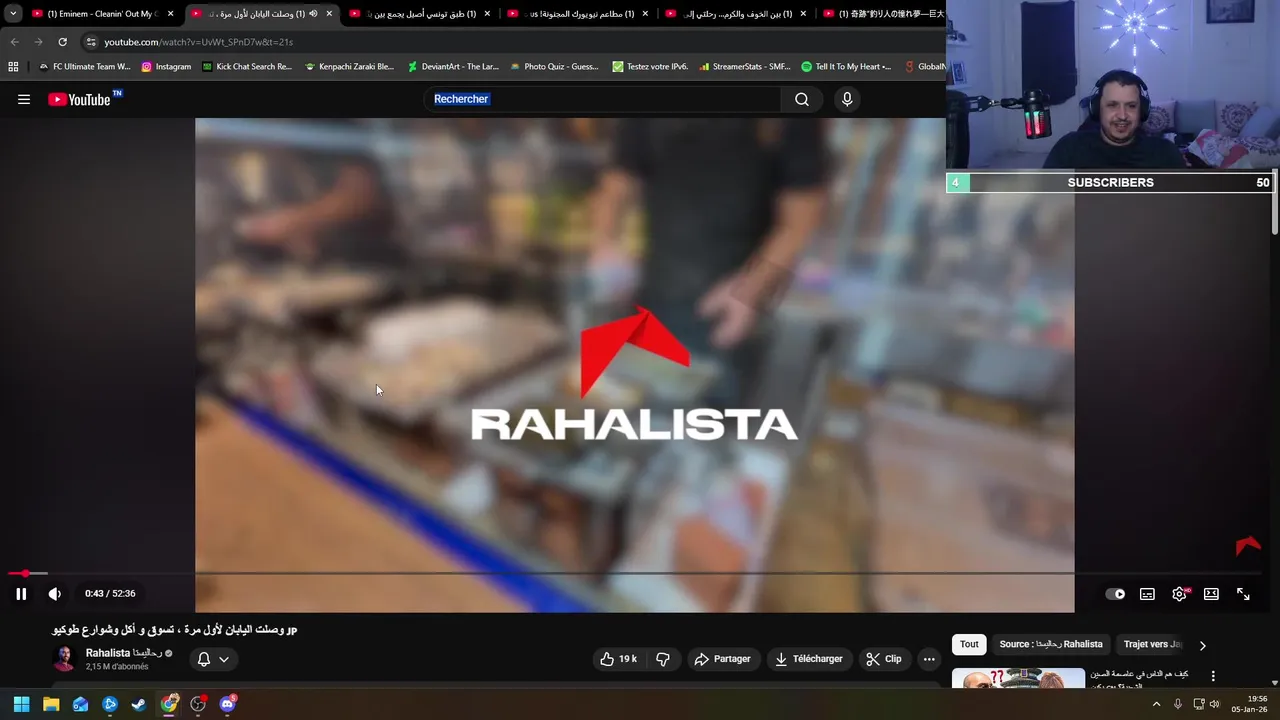The height and width of the screenshot is (720, 1280).
Task: Download the video via Télécharger
Action: click(809, 659)
